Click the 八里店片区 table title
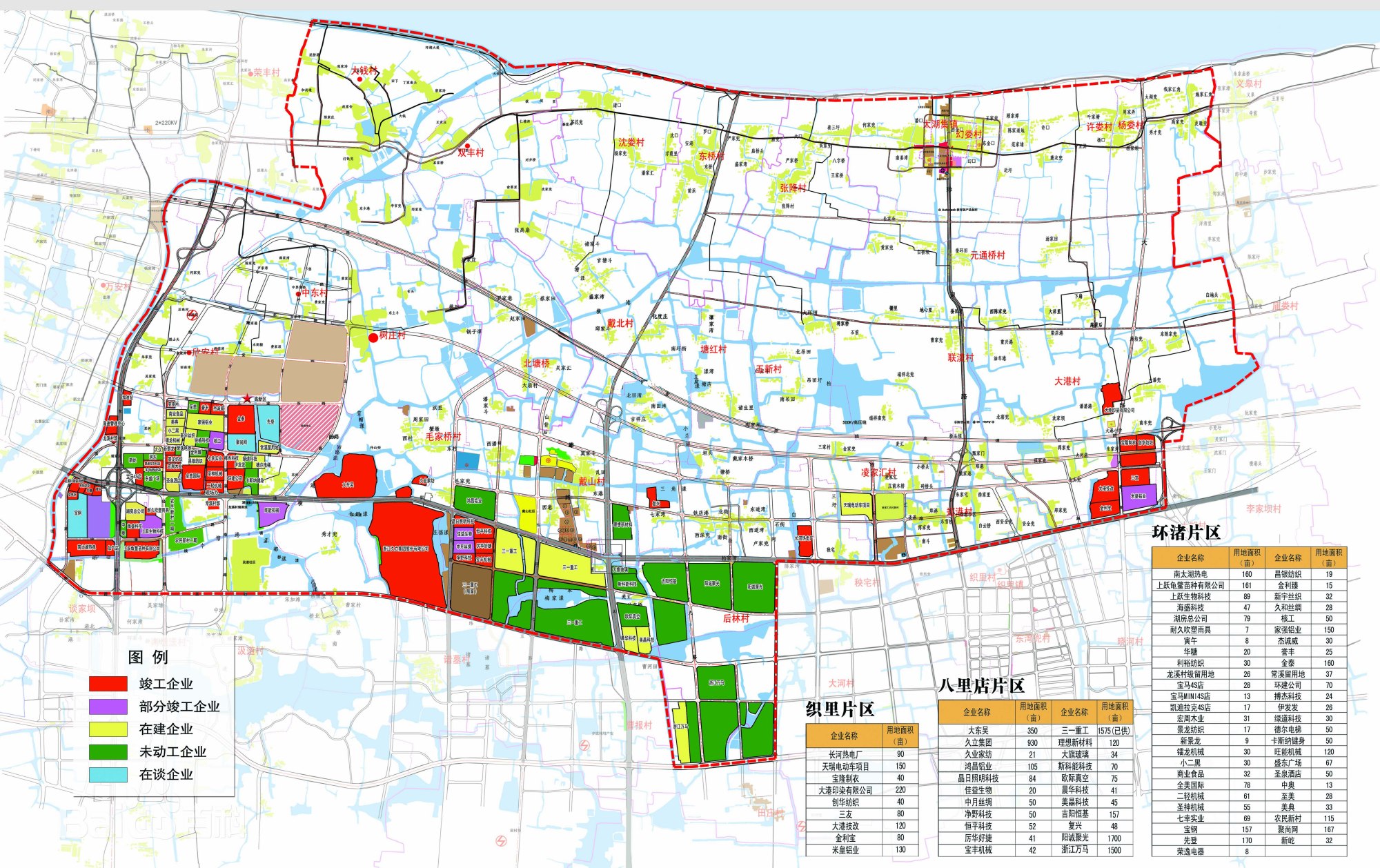Screen dimensions: 1380x868 coord(981,685)
